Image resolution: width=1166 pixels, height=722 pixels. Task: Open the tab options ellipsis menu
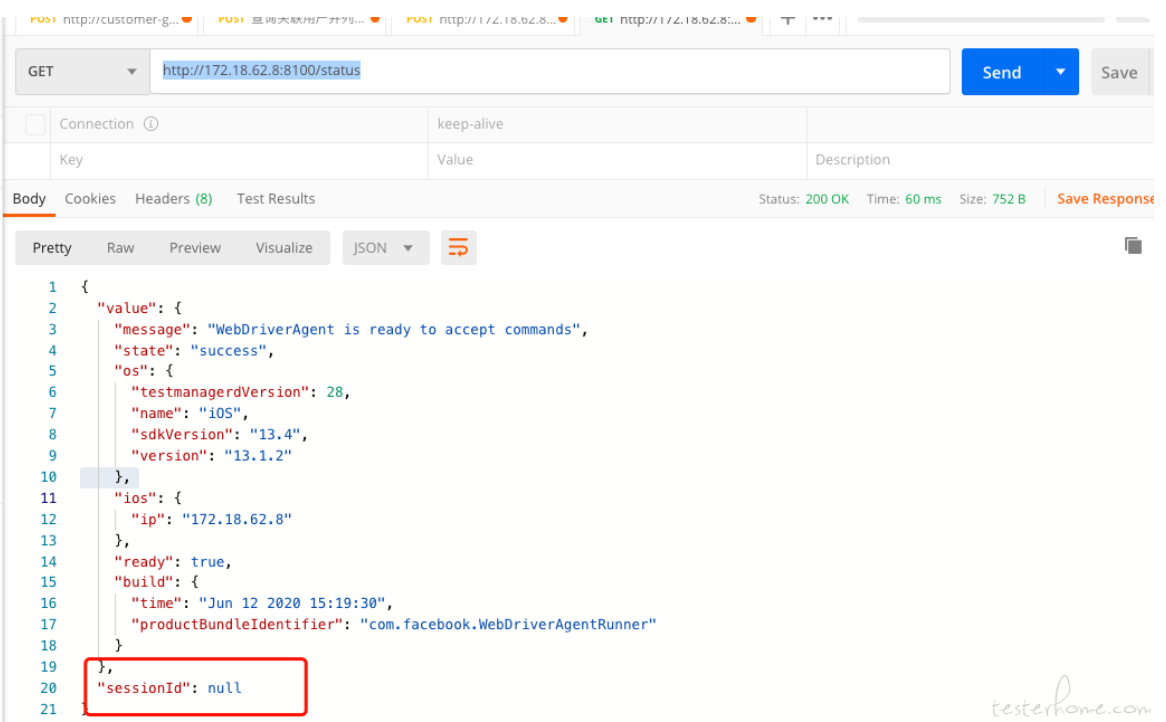822,19
